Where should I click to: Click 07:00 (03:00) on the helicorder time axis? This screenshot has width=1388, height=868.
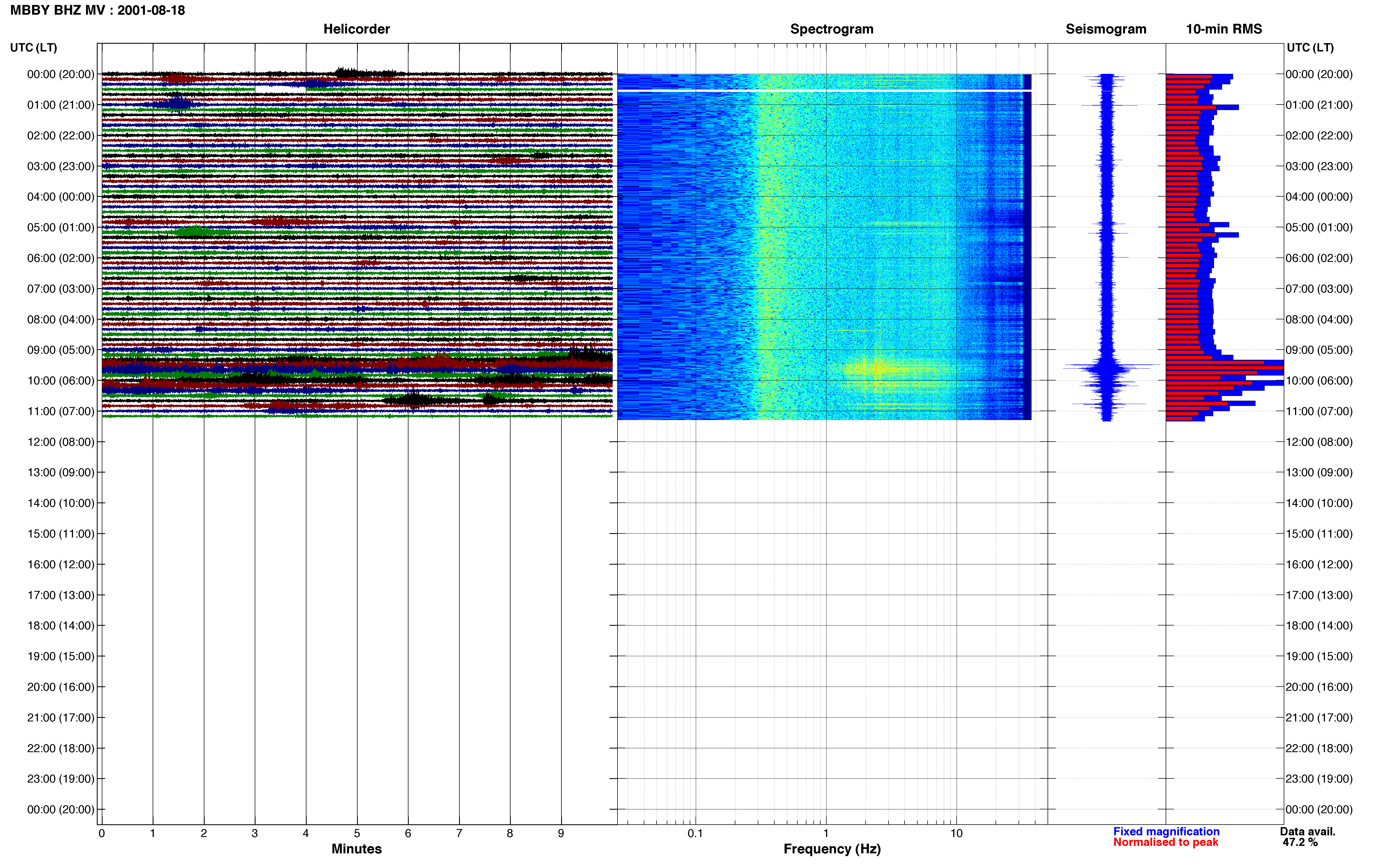(x=61, y=289)
